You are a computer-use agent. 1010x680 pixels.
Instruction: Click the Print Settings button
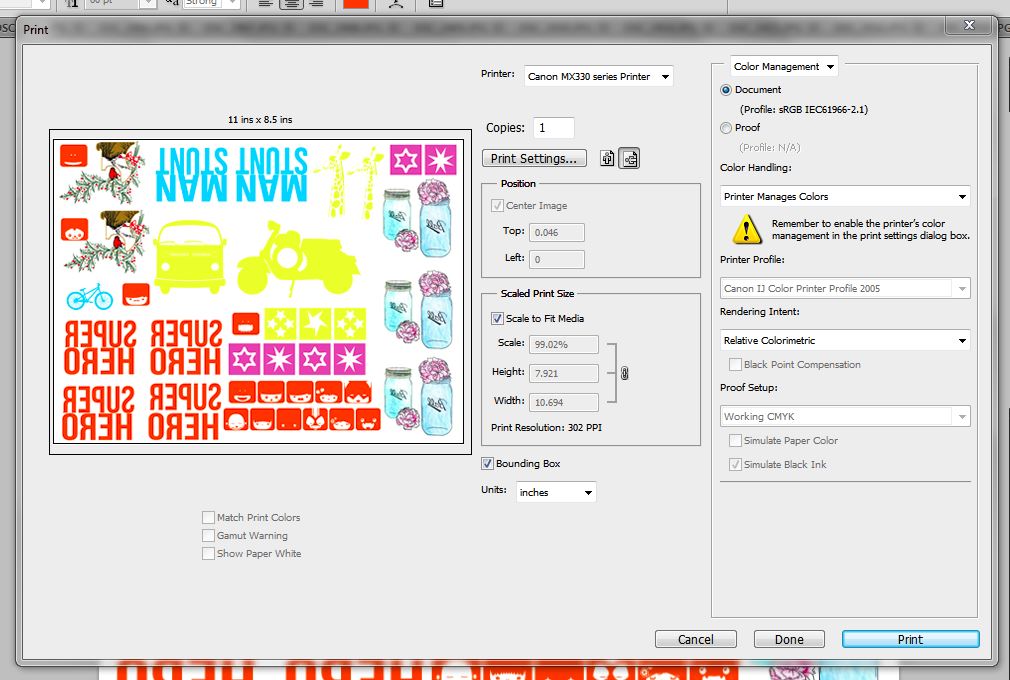click(535, 159)
